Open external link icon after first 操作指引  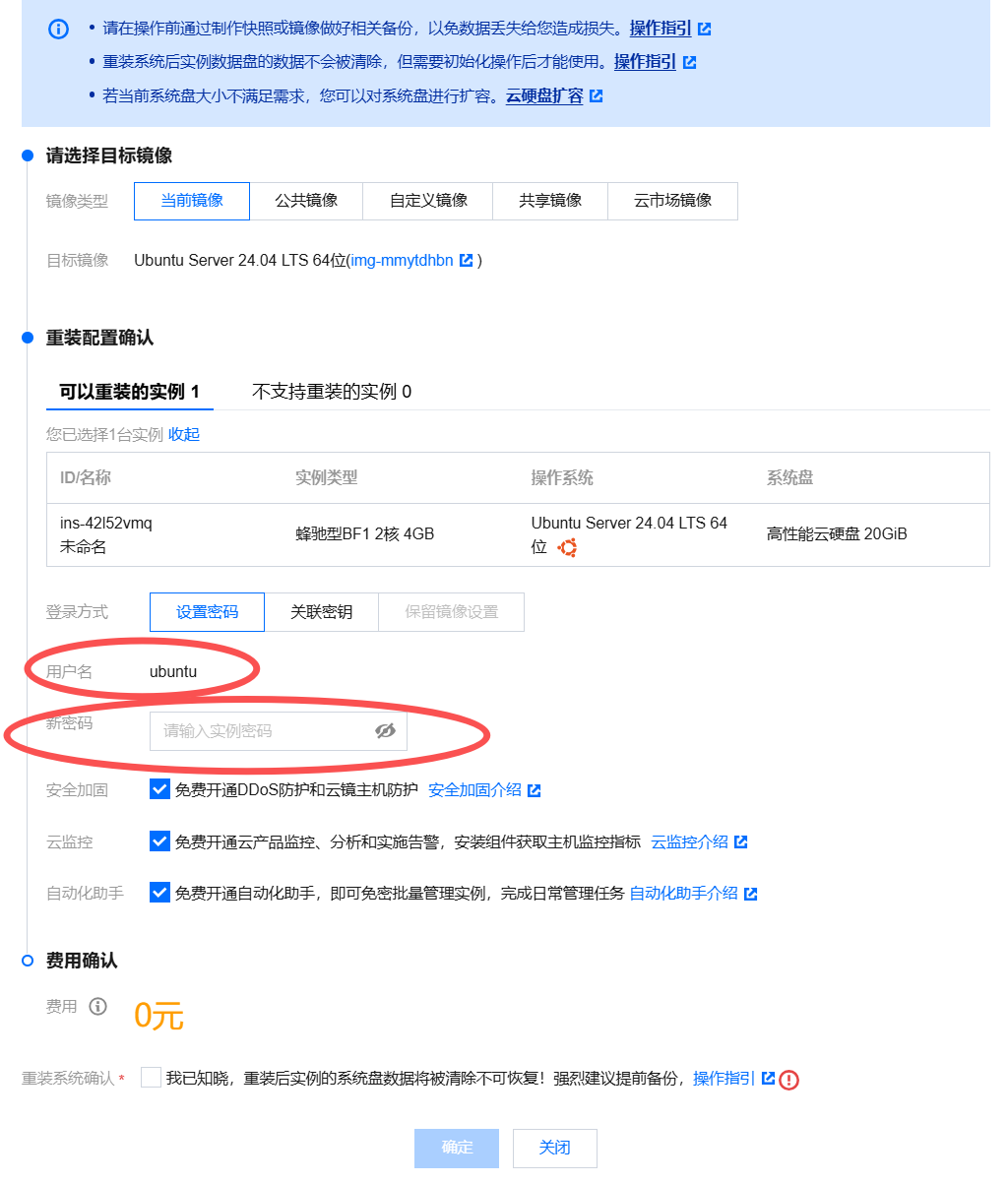pyautogui.click(x=705, y=29)
